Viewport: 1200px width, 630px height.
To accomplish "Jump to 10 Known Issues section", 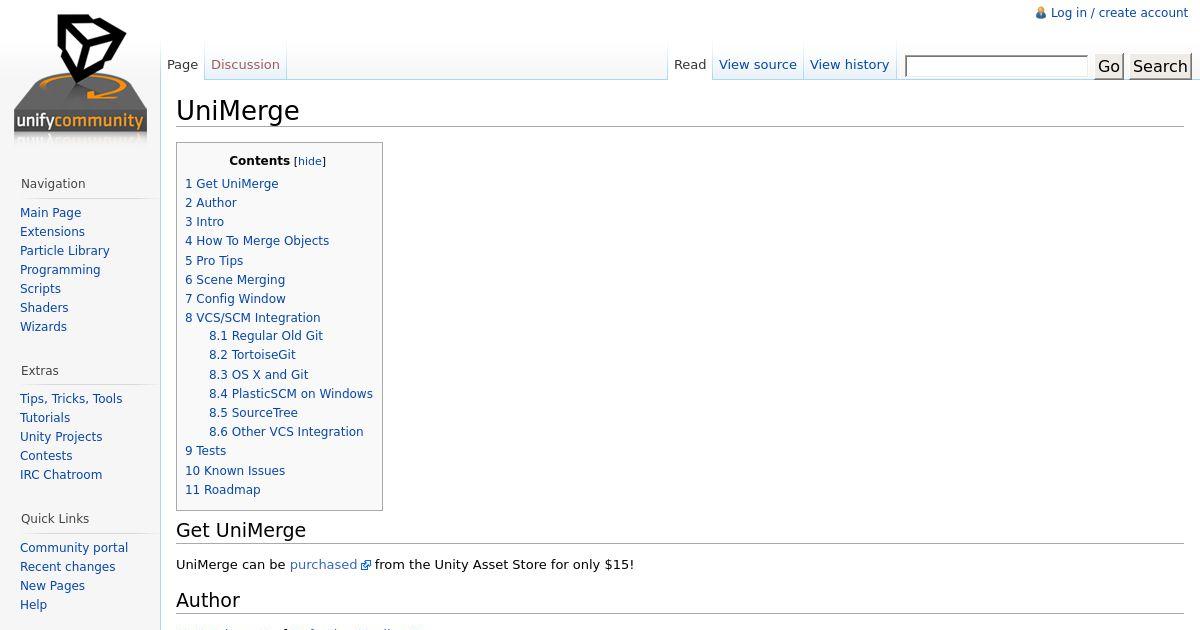I will [x=235, y=471].
